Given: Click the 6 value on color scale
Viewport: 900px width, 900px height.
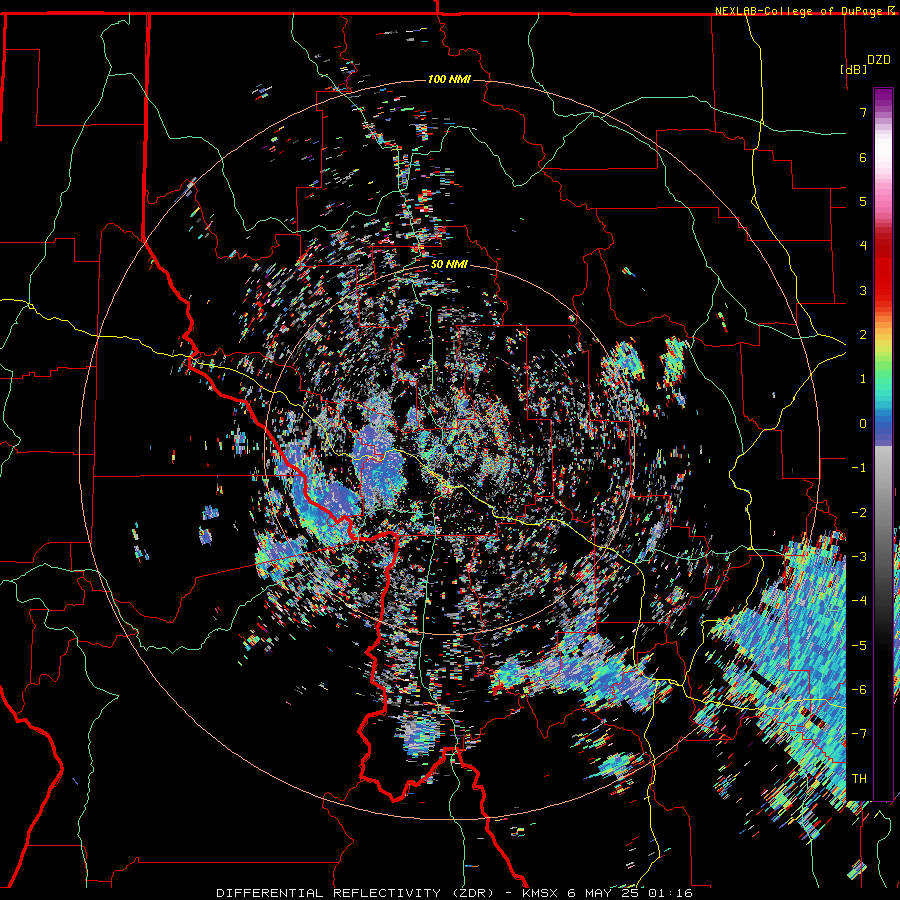Looking at the screenshot, I should pos(863,157).
